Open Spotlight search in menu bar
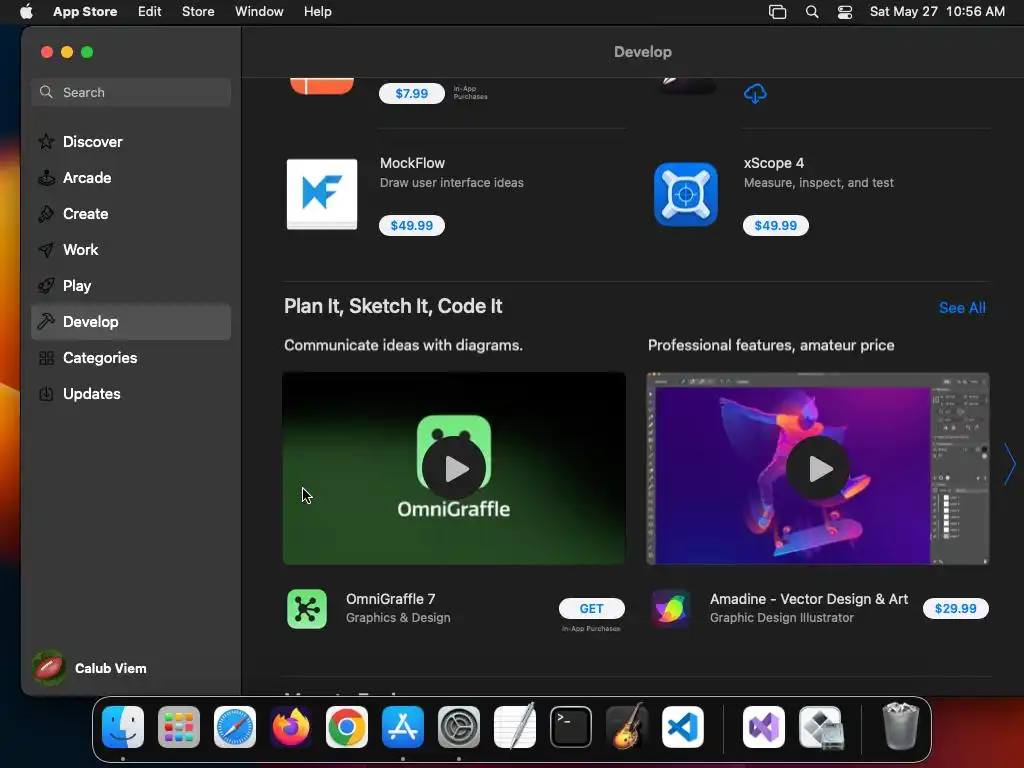 [x=812, y=12]
